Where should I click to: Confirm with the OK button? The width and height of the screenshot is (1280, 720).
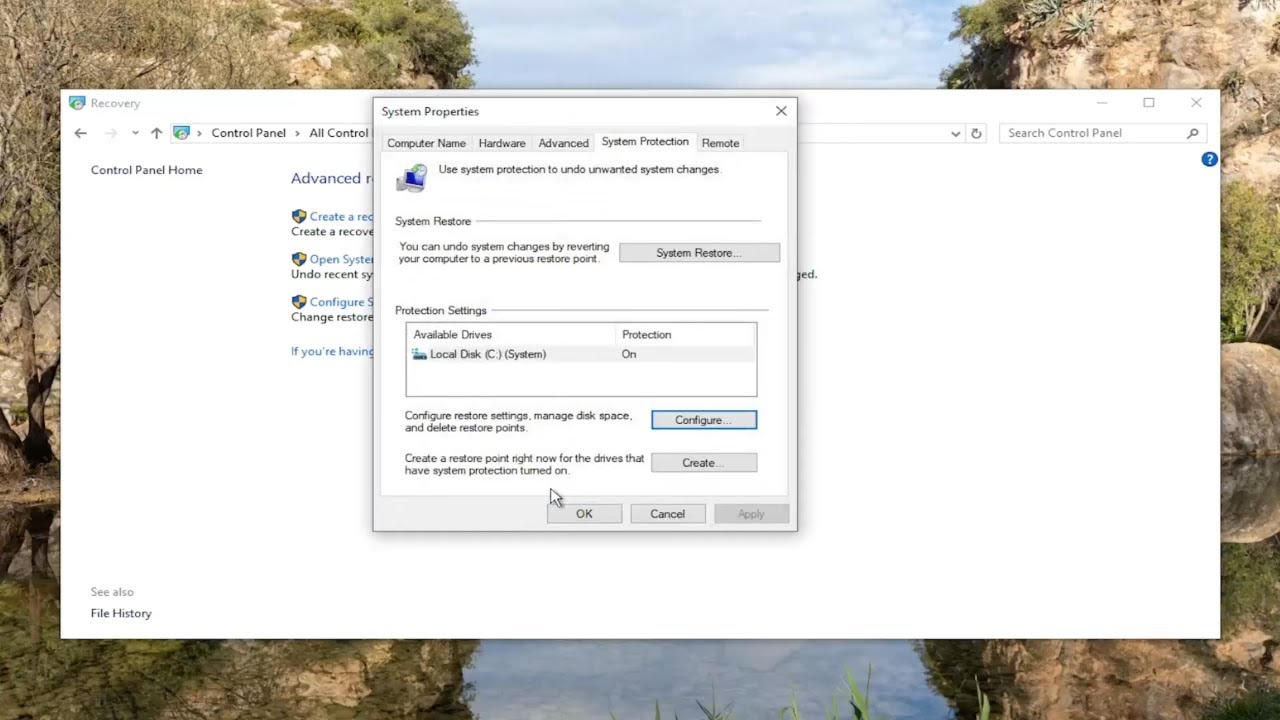tap(584, 514)
